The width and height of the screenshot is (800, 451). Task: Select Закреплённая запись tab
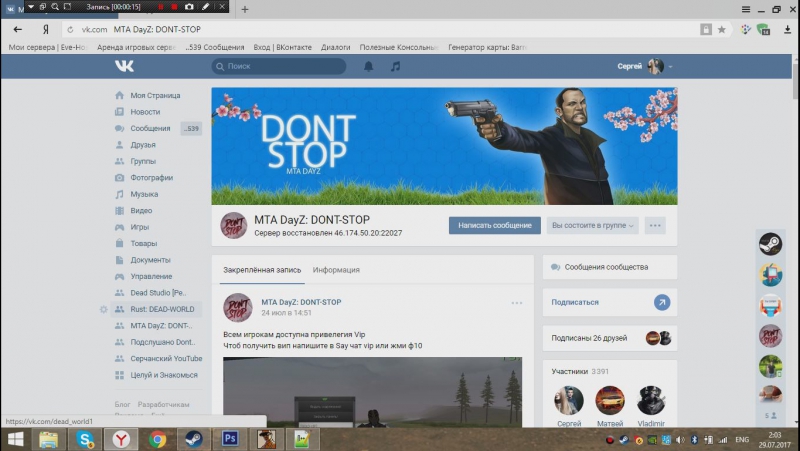tap(262, 270)
